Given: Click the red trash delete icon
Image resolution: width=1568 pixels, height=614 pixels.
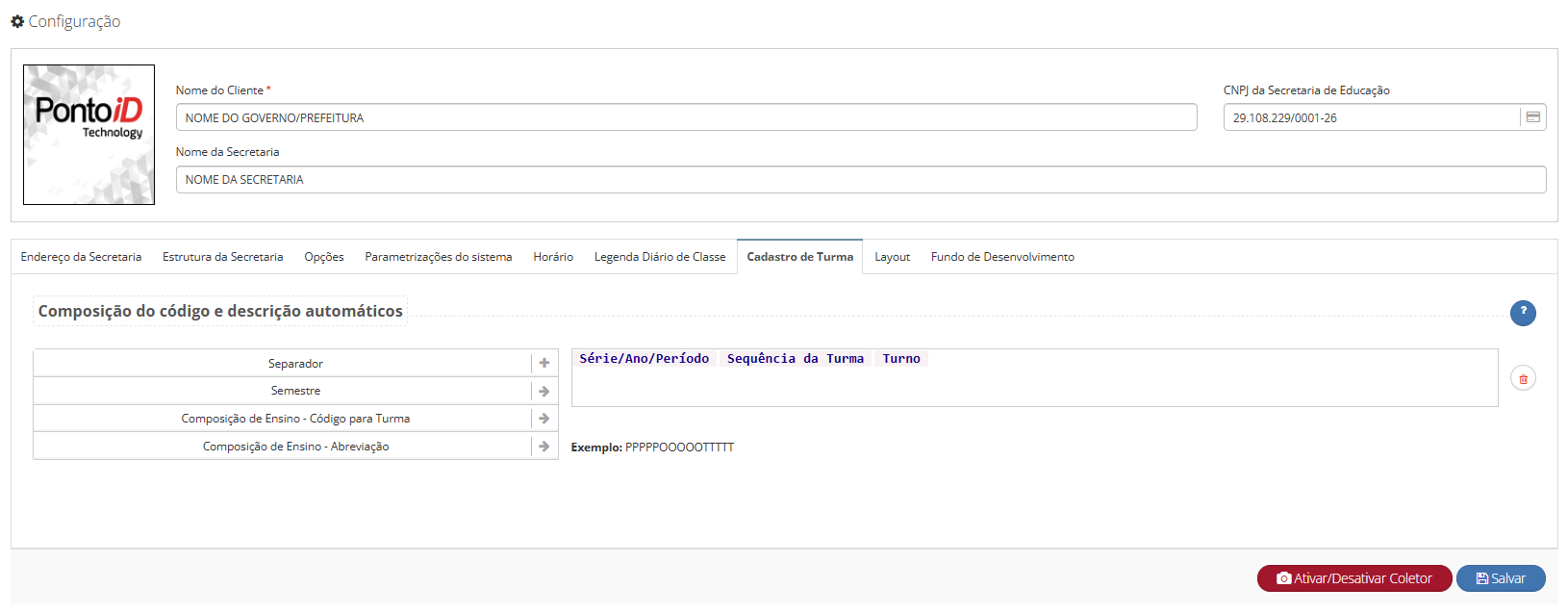Looking at the screenshot, I should pos(1523,378).
